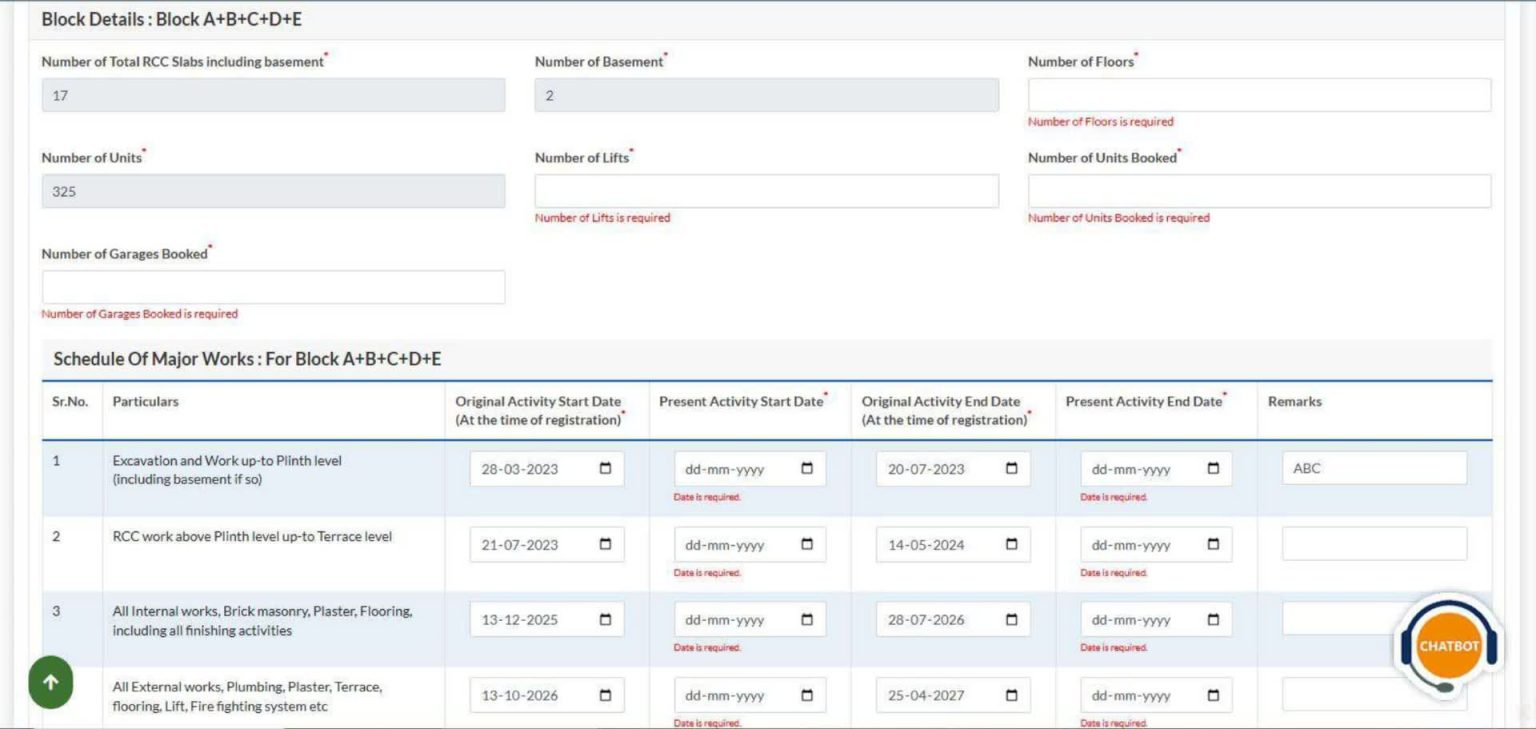Open date picker beside 25-04-2027
The width and height of the screenshot is (1536, 729).
[1011, 694]
